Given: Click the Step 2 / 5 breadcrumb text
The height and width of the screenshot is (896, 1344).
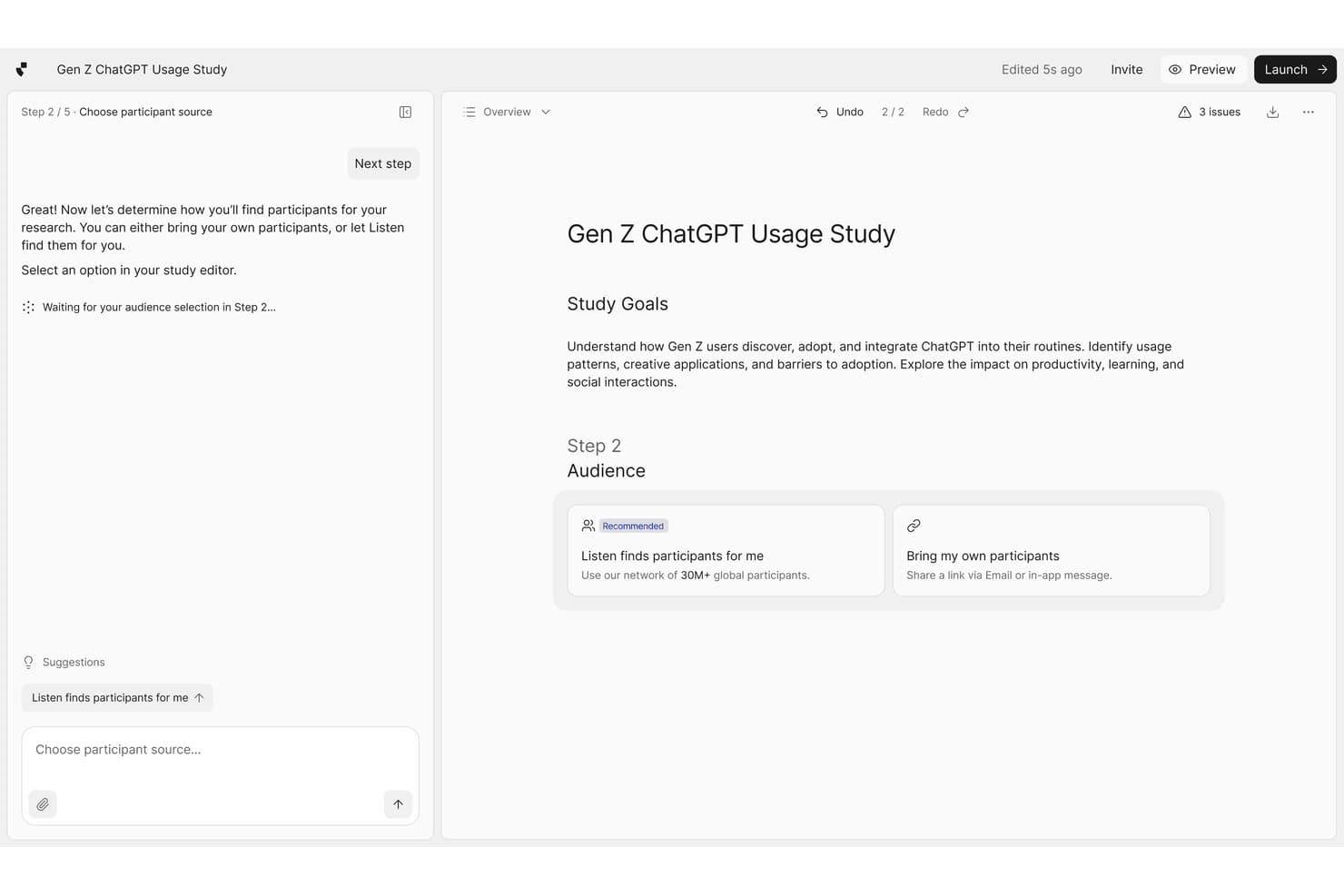Looking at the screenshot, I should [x=45, y=112].
